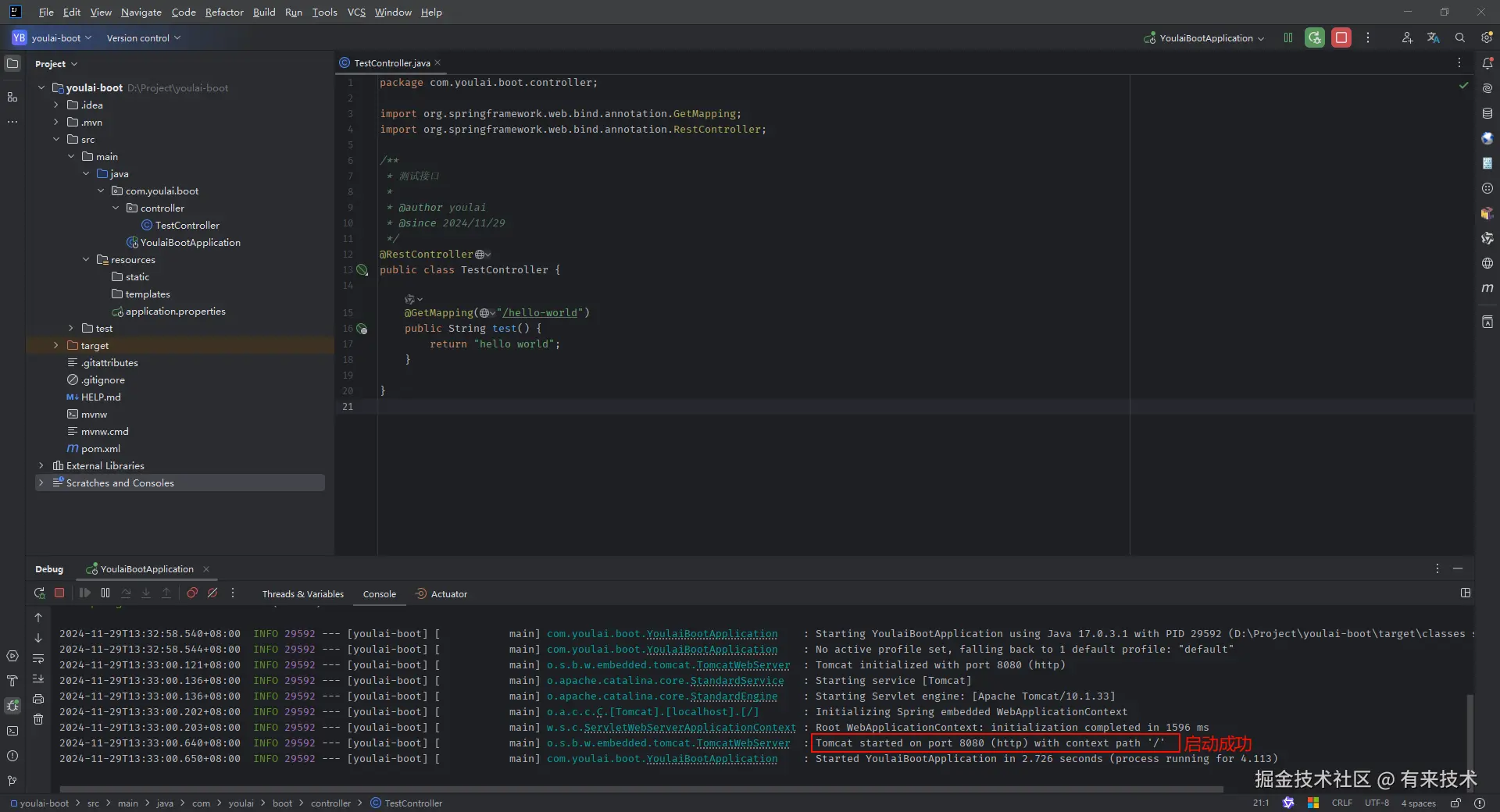This screenshot has width=1500, height=812.
Task: Click the /hello-world mapping URL link
Action: (540, 313)
